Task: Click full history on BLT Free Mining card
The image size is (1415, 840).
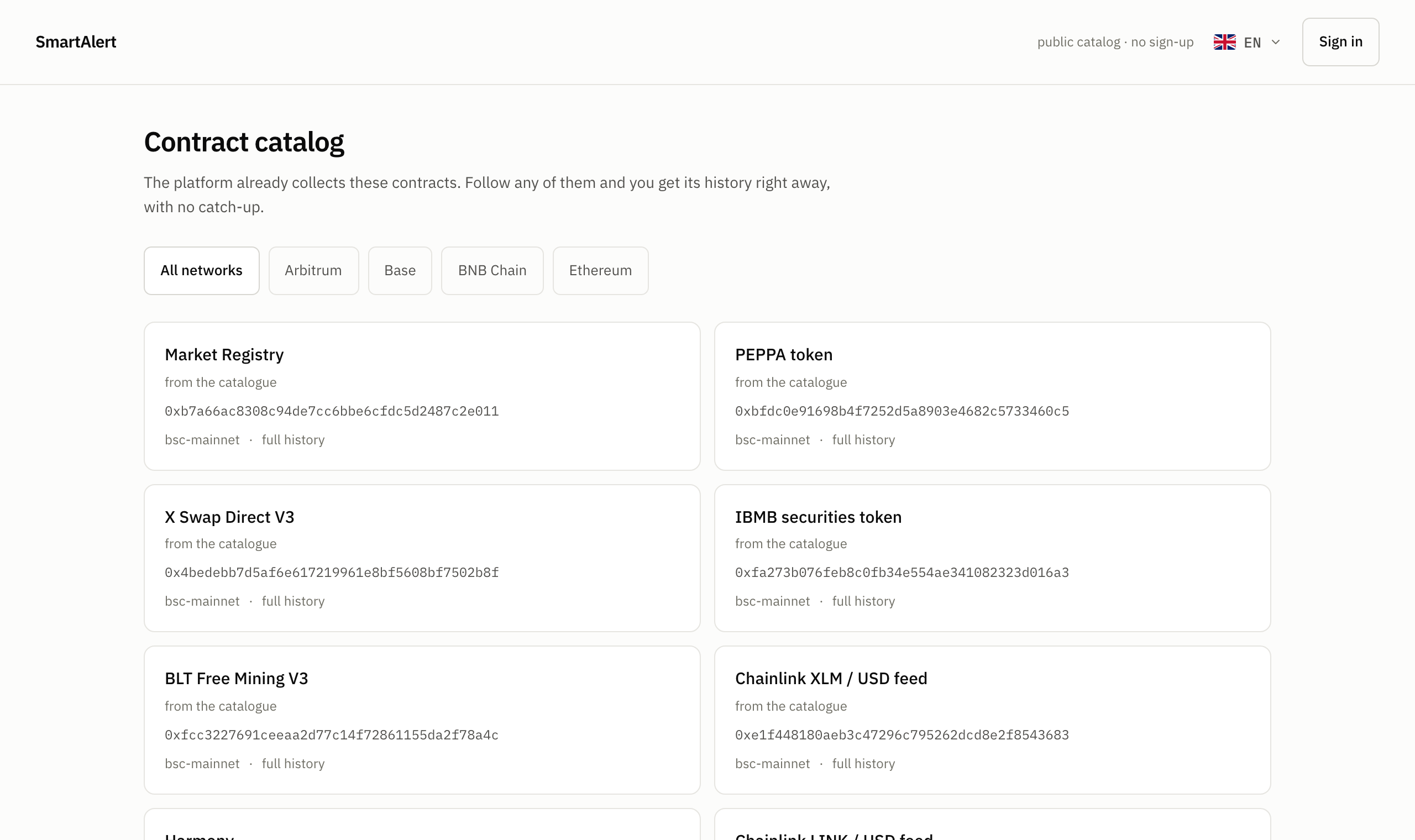Action: coord(293,764)
